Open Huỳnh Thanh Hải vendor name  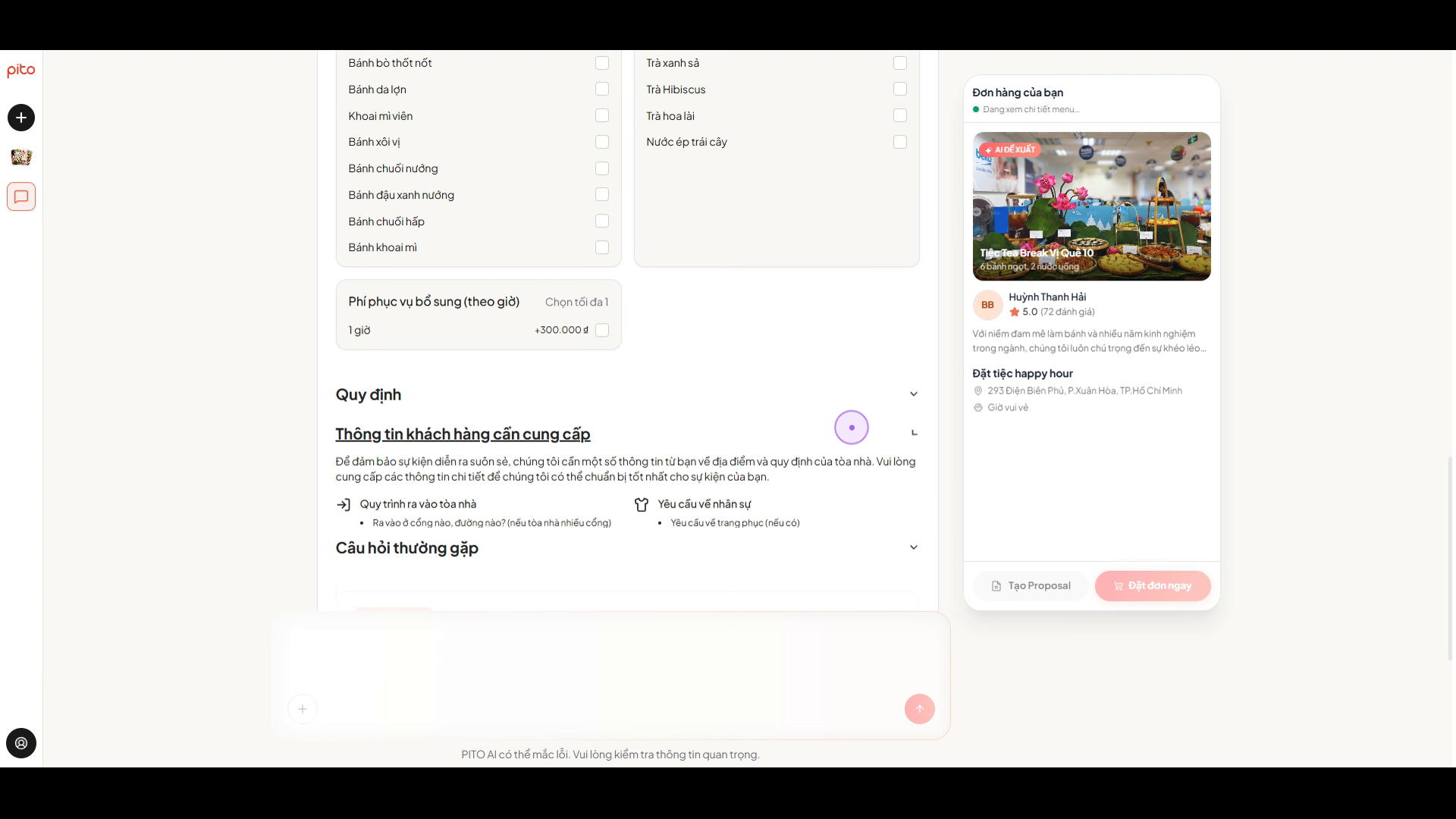tap(1047, 297)
